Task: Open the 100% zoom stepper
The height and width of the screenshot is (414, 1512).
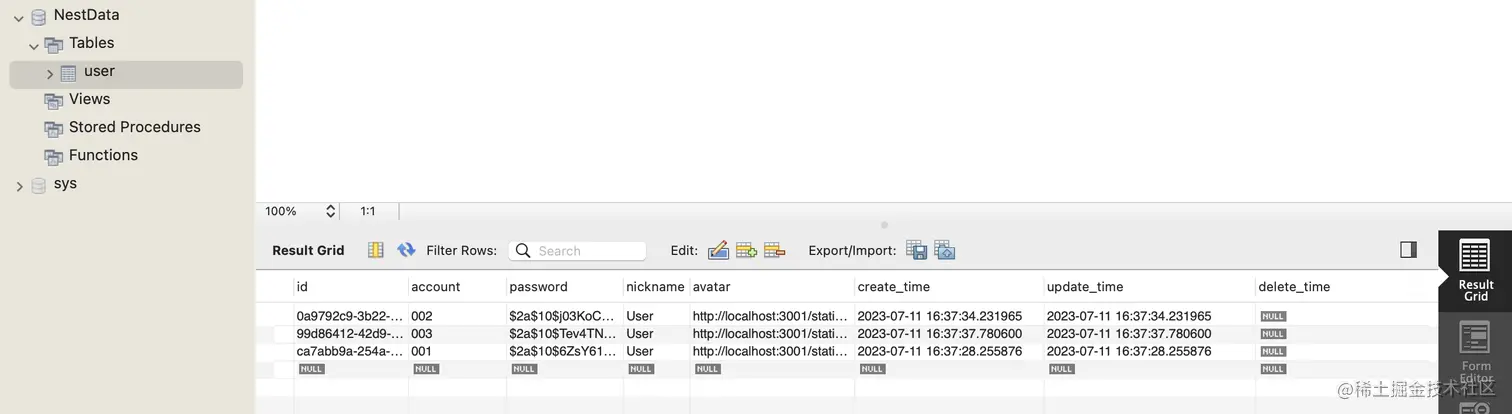Action: coord(330,211)
